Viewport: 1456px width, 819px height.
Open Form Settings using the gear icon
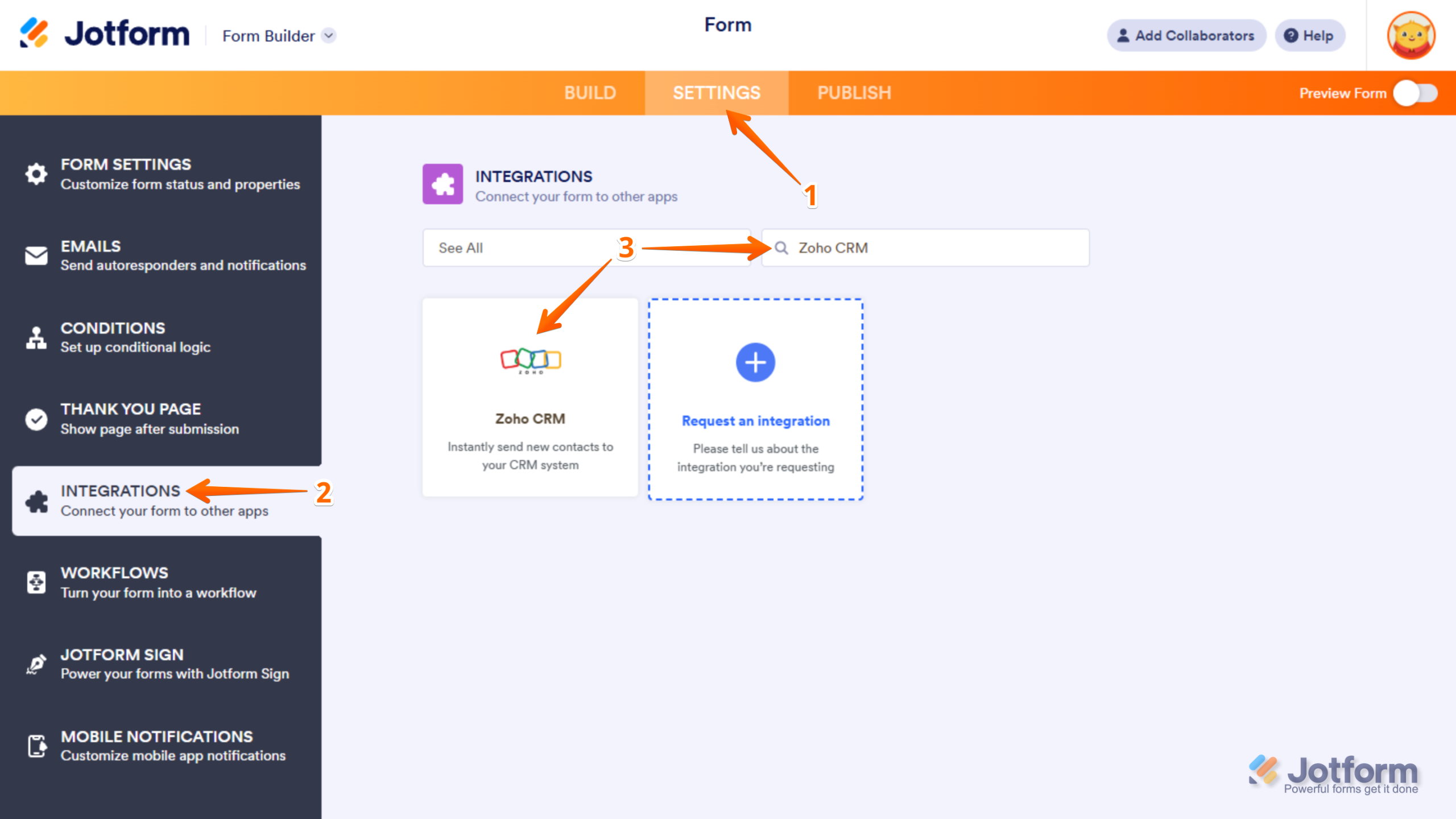click(x=35, y=174)
